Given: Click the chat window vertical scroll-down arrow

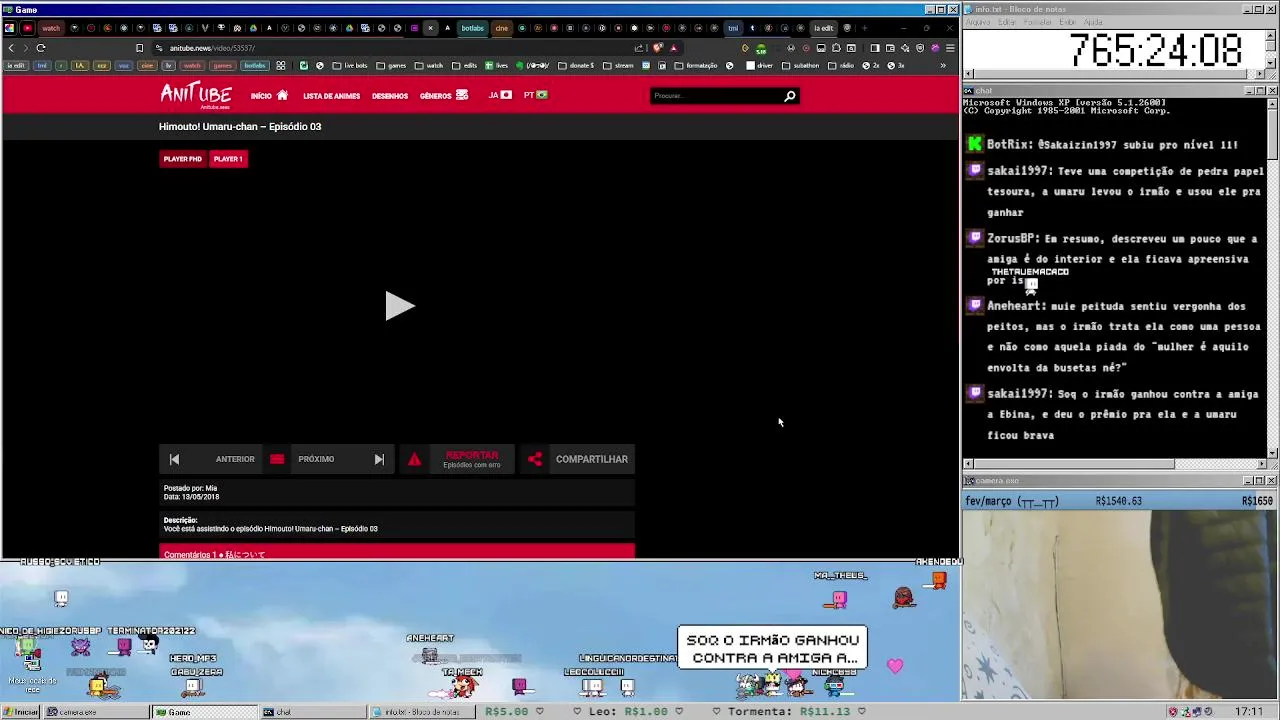Looking at the screenshot, I should (x=1272, y=453).
